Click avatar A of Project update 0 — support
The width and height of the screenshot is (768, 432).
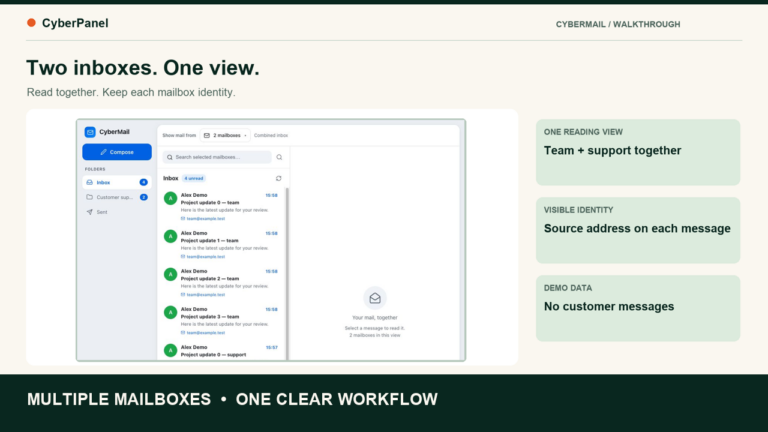point(170,350)
